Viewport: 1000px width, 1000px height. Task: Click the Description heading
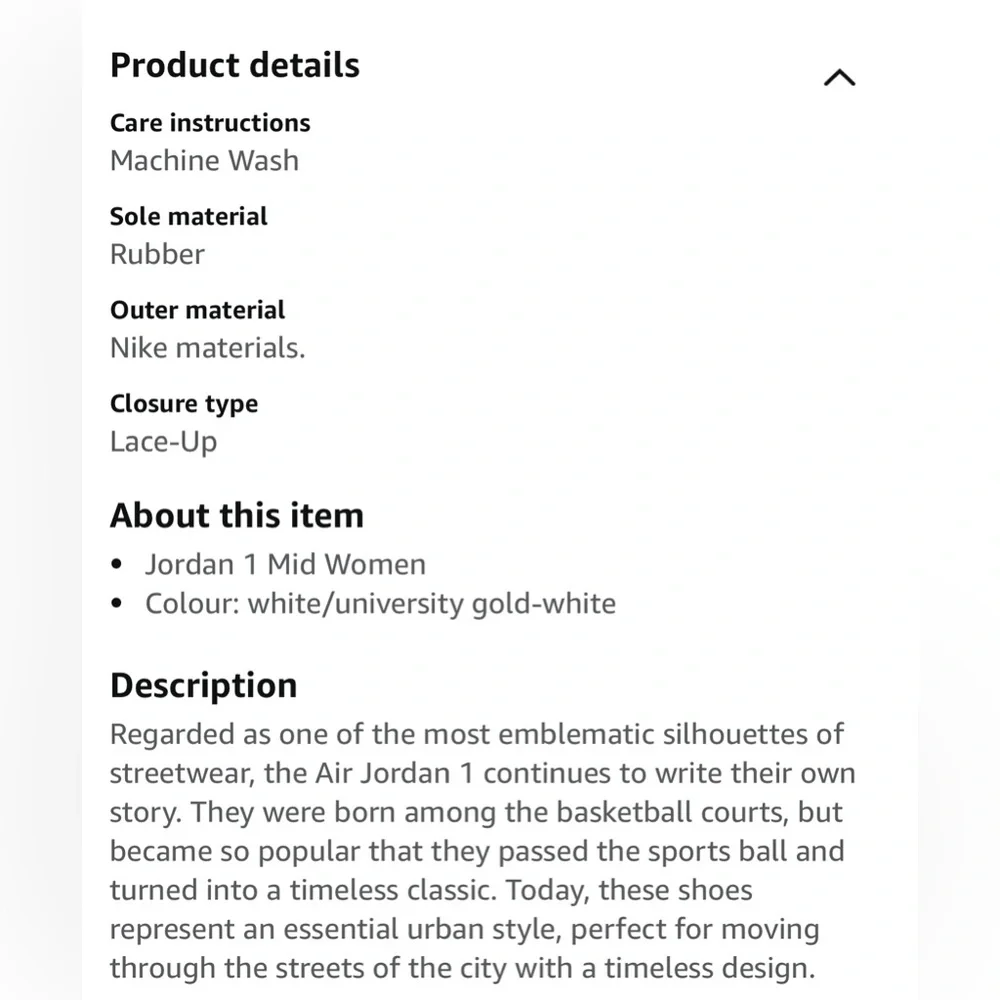click(203, 686)
